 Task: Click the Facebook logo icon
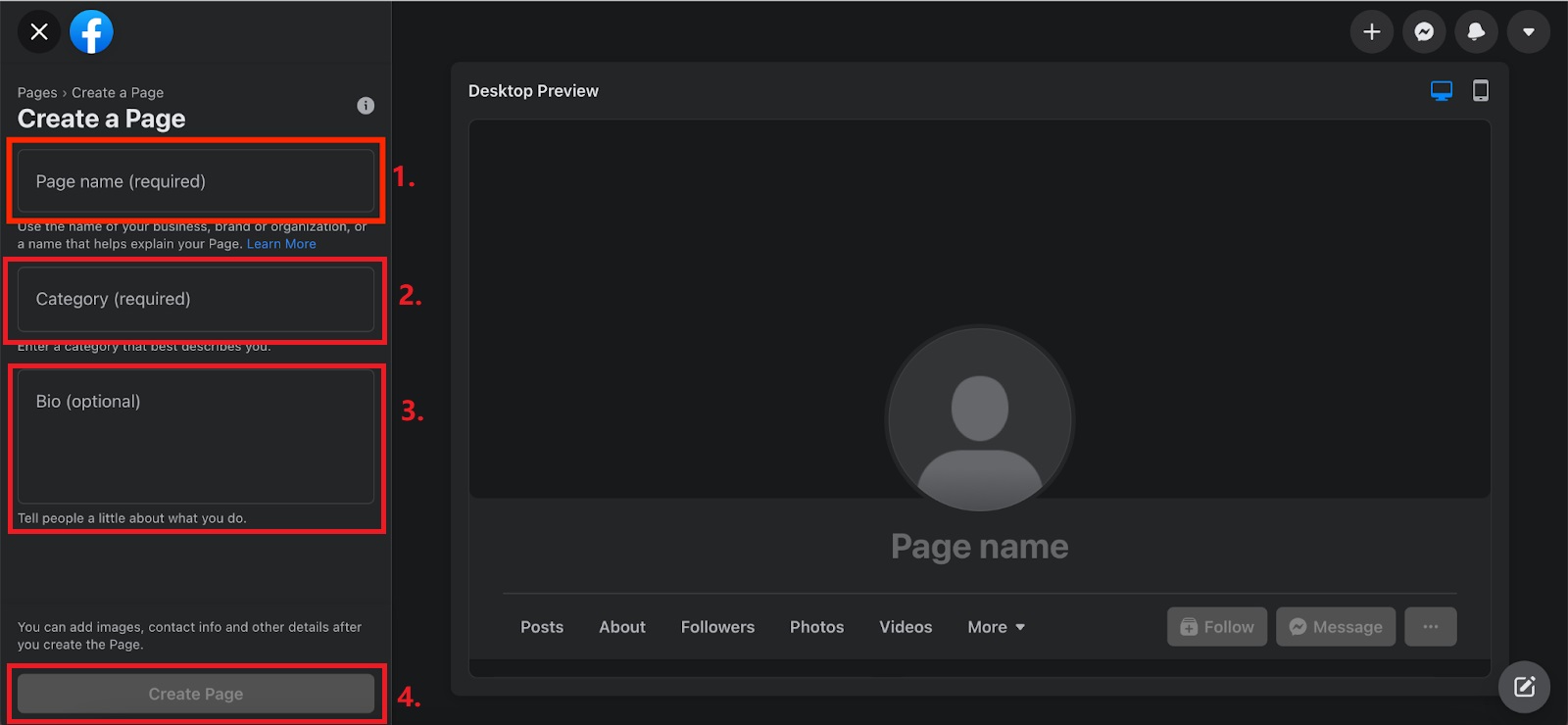91,32
